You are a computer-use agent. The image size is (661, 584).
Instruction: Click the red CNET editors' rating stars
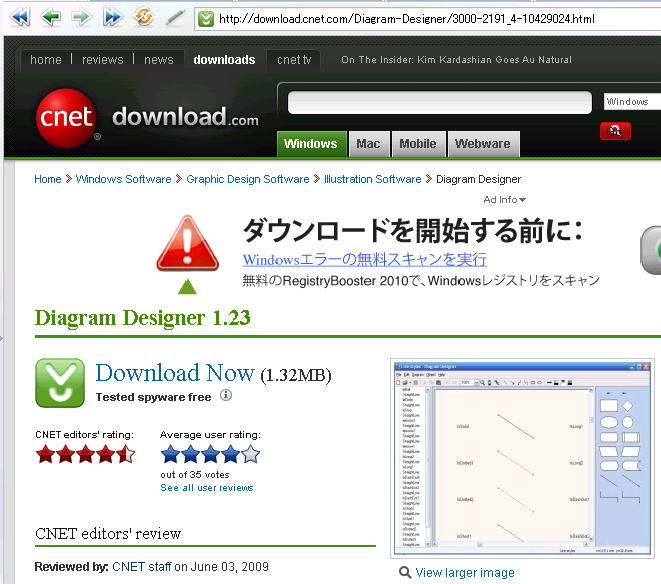(x=85, y=454)
